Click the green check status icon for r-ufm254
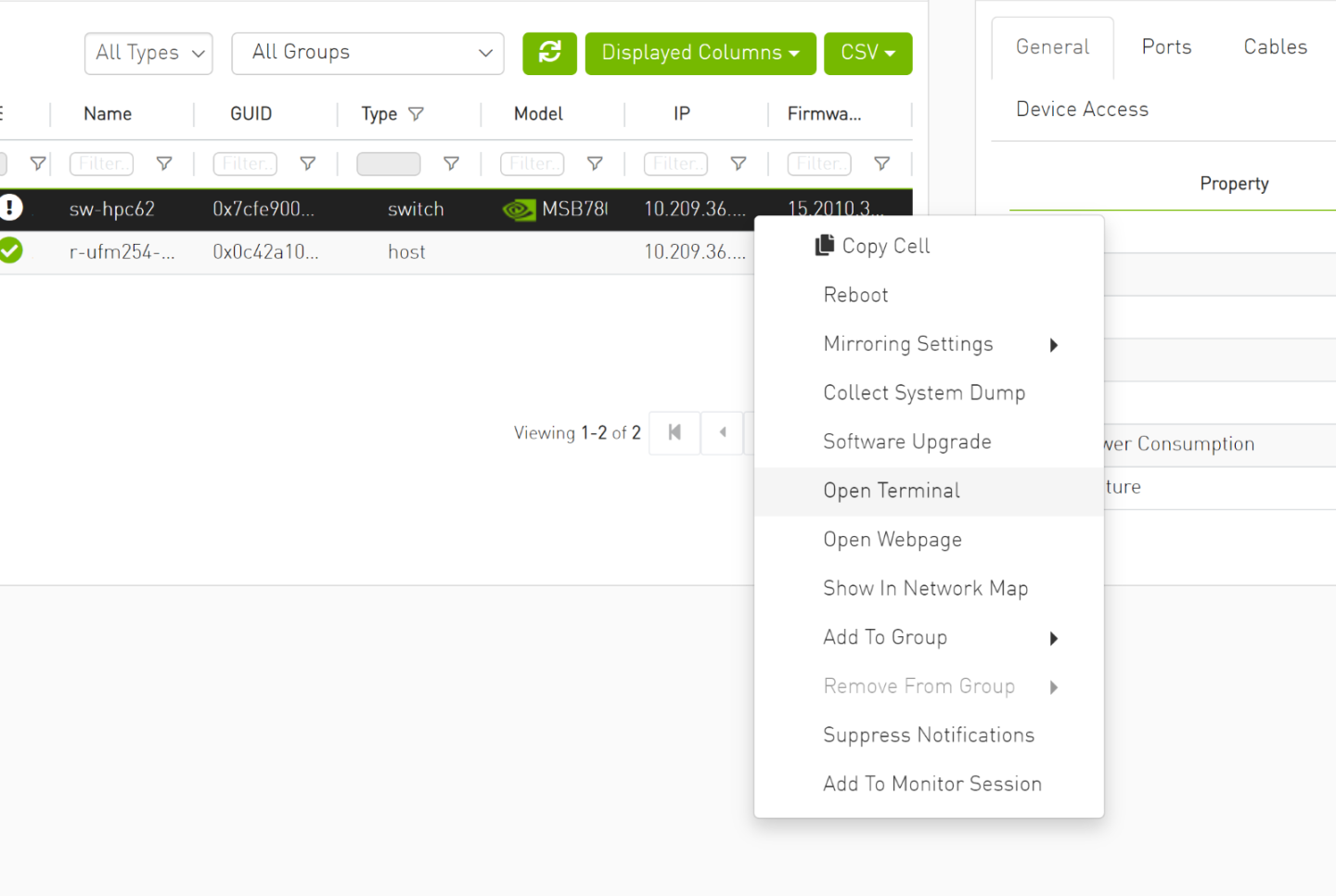 [10, 250]
